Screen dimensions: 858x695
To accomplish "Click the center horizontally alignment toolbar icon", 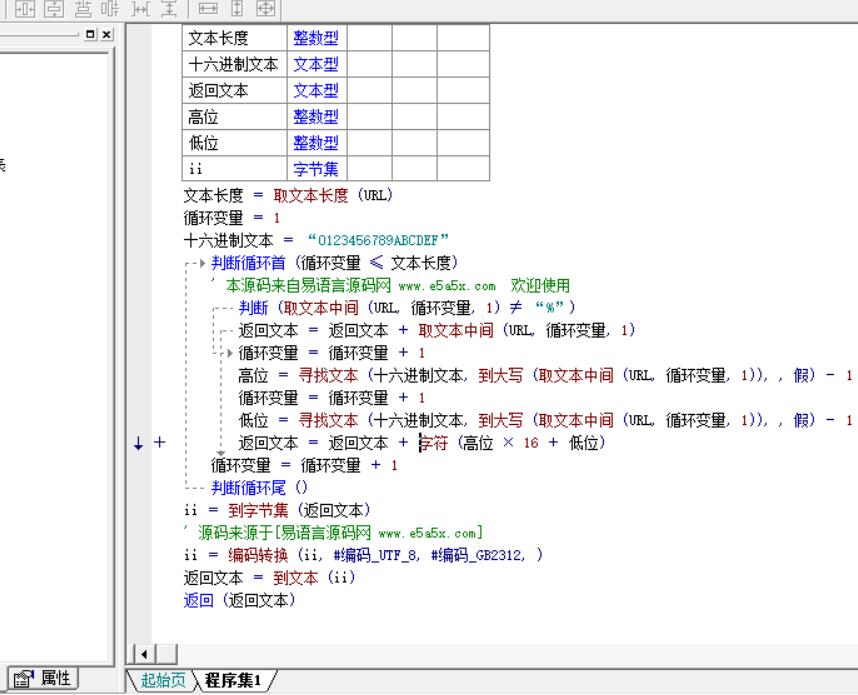I will (26, 9).
